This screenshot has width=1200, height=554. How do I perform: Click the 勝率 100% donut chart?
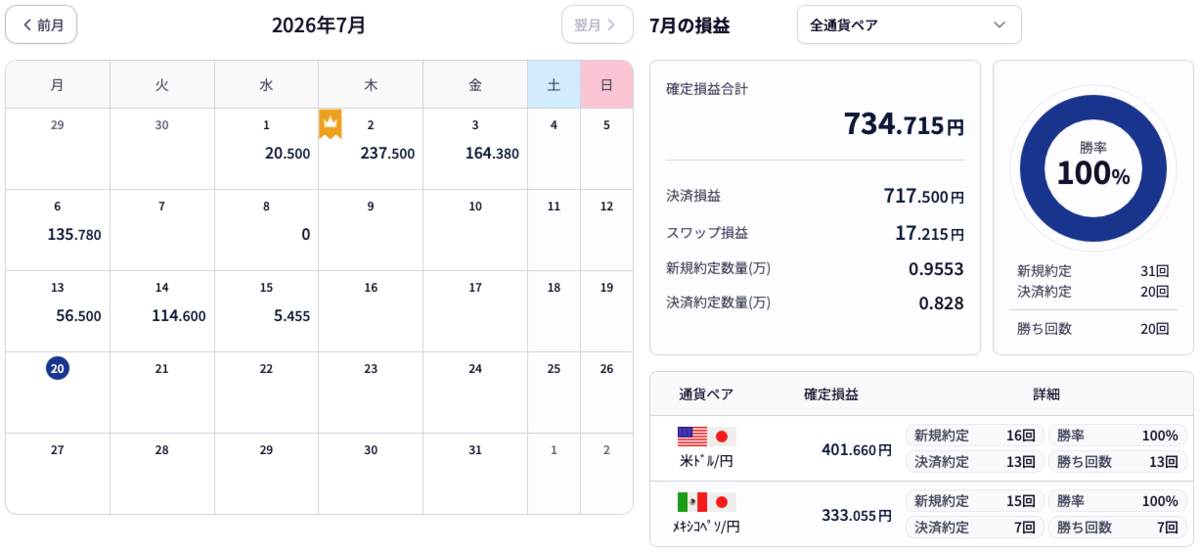tap(1093, 167)
